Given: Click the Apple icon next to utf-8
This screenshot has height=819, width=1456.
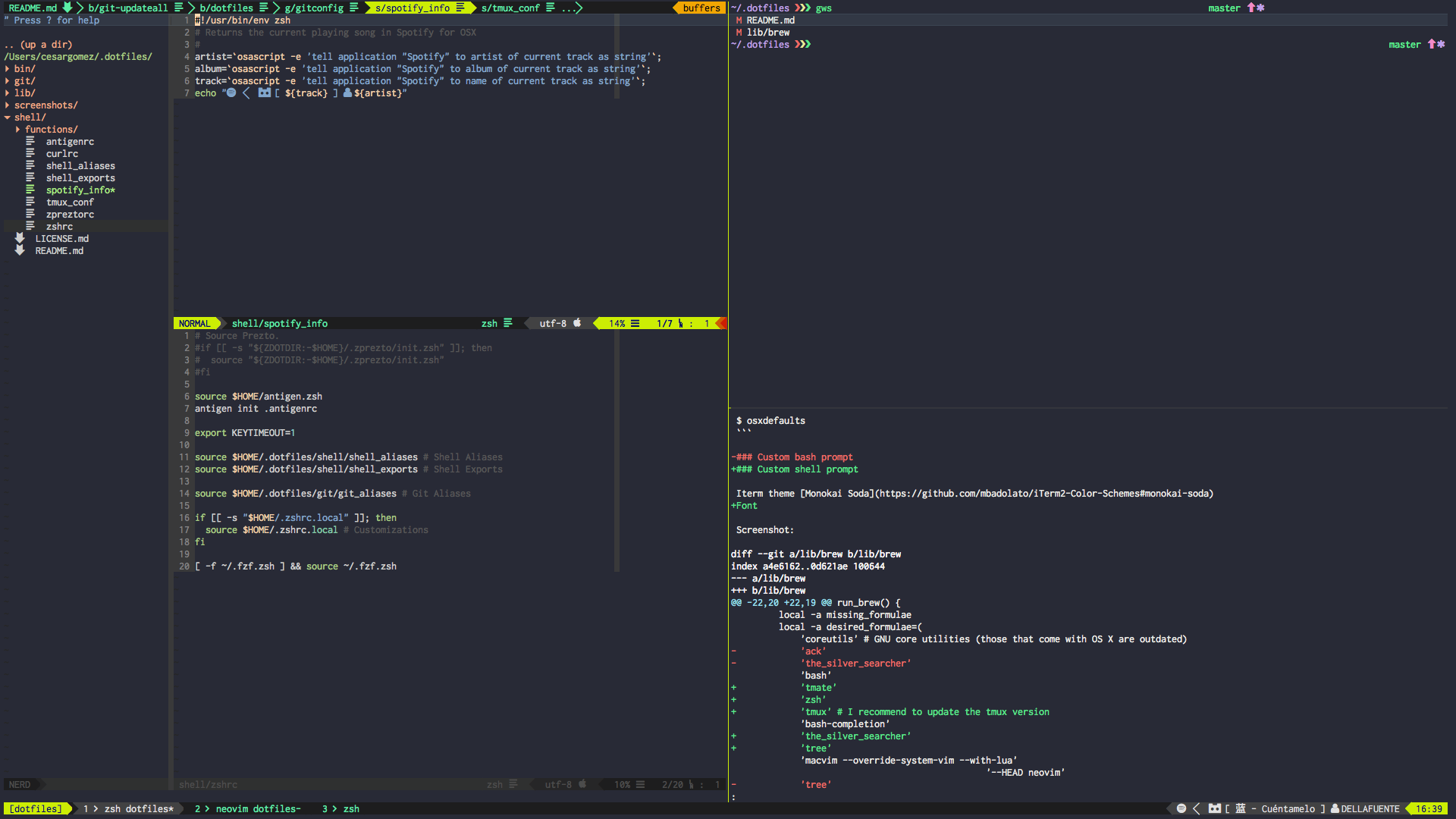Looking at the screenshot, I should click(x=577, y=323).
